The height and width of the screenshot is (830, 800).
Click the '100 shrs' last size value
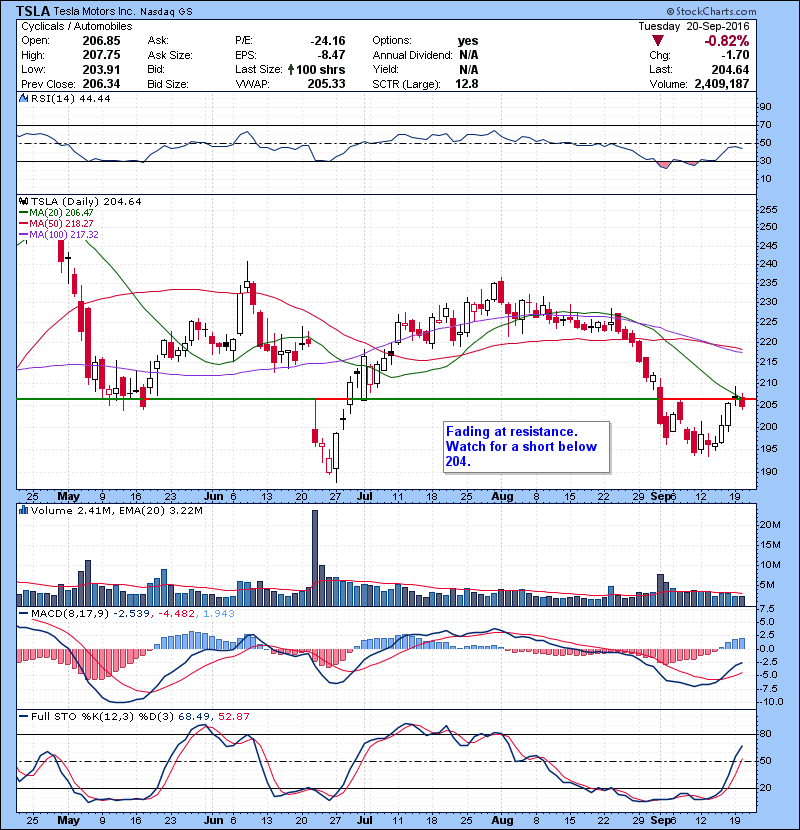pyautogui.click(x=320, y=69)
